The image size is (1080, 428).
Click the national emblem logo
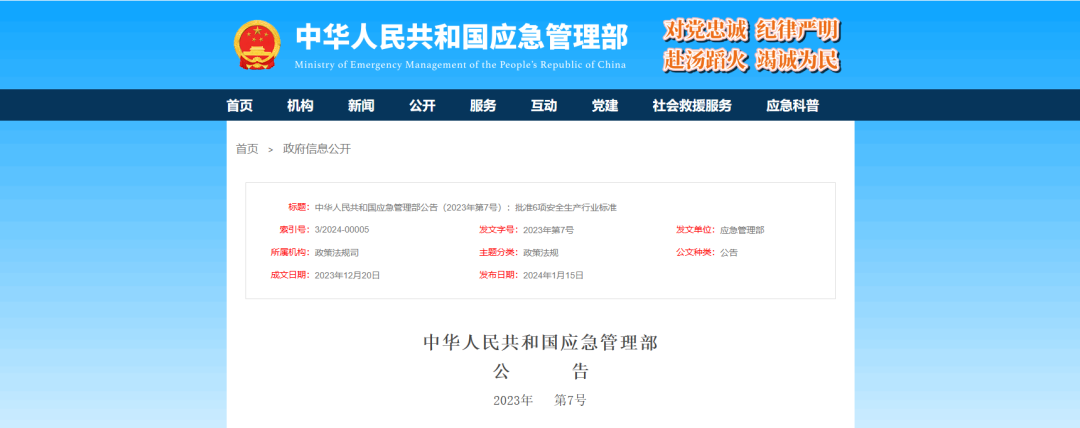pos(256,45)
